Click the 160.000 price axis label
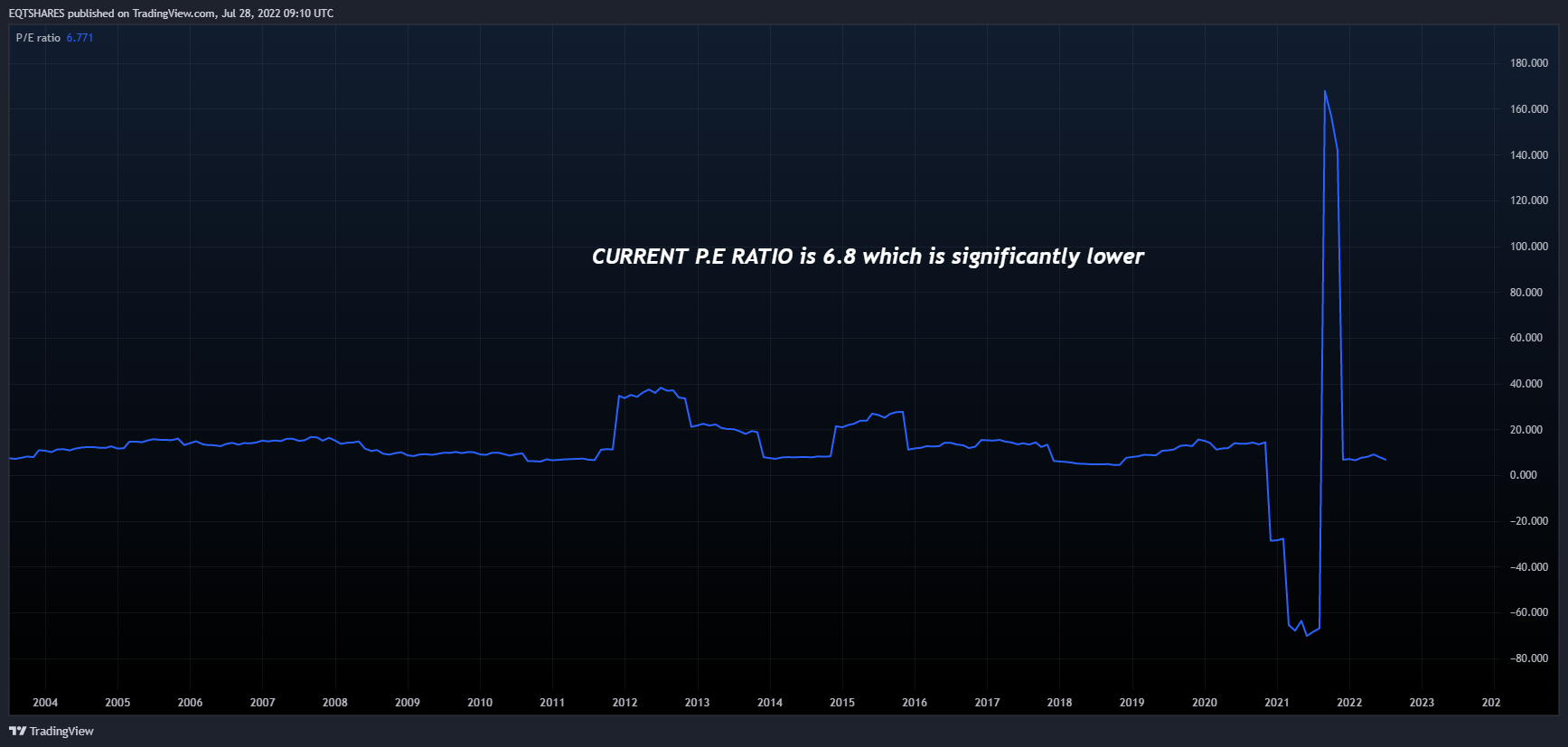Viewport: 1568px width, 747px height. point(1529,109)
